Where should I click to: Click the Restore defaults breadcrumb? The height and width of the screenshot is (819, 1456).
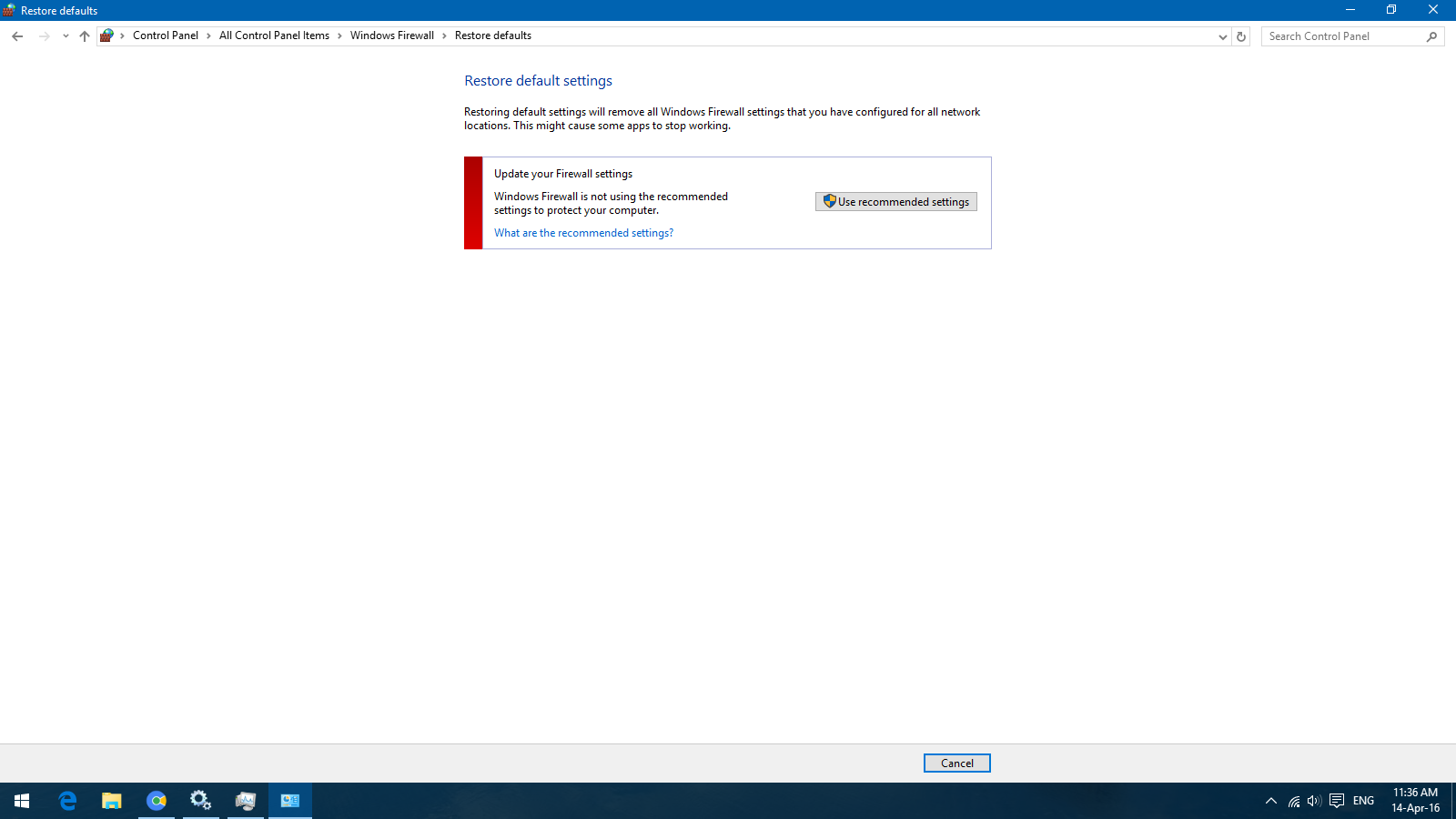coord(493,35)
